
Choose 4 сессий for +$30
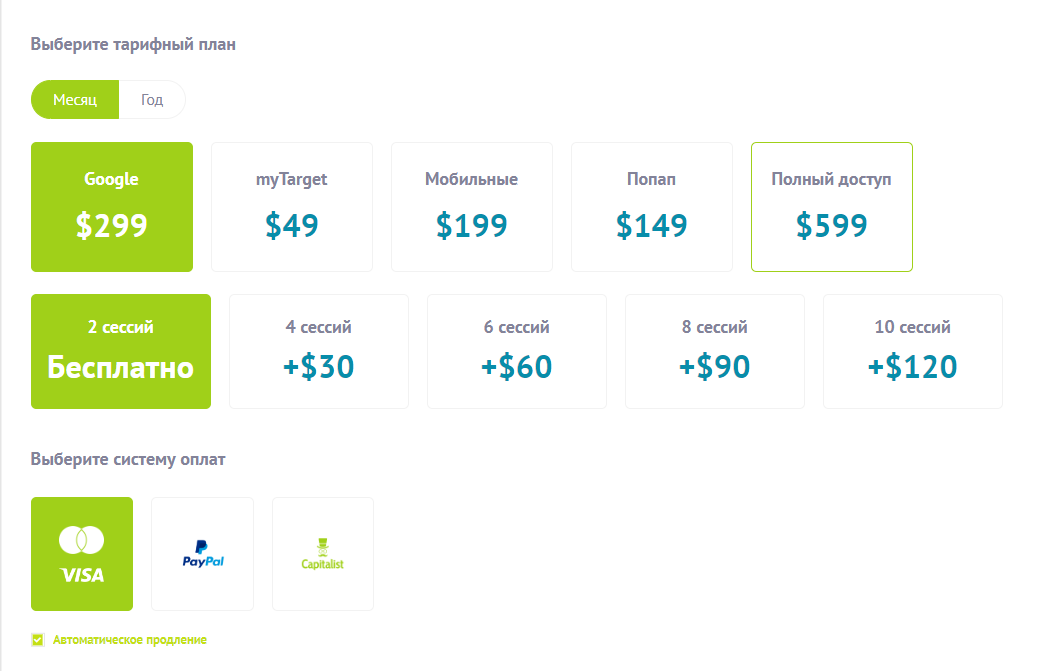coord(319,351)
